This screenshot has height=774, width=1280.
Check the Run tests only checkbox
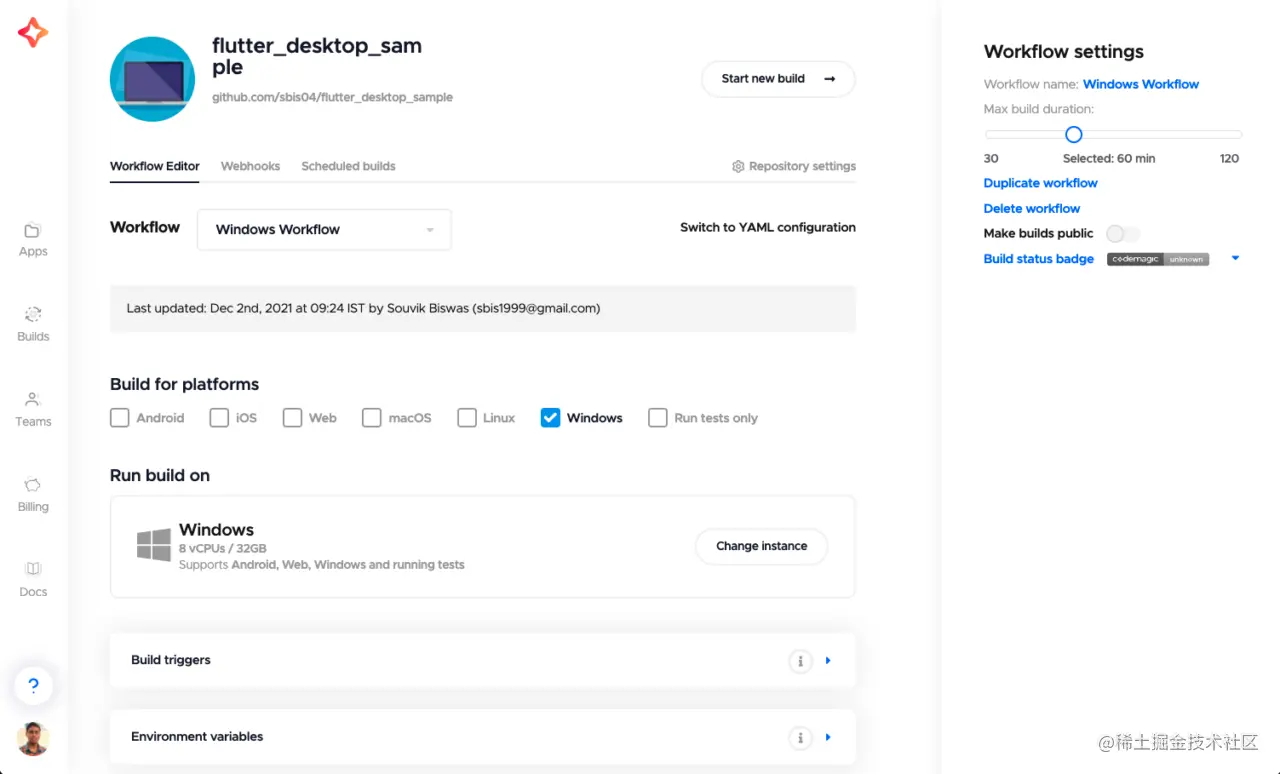pos(658,418)
